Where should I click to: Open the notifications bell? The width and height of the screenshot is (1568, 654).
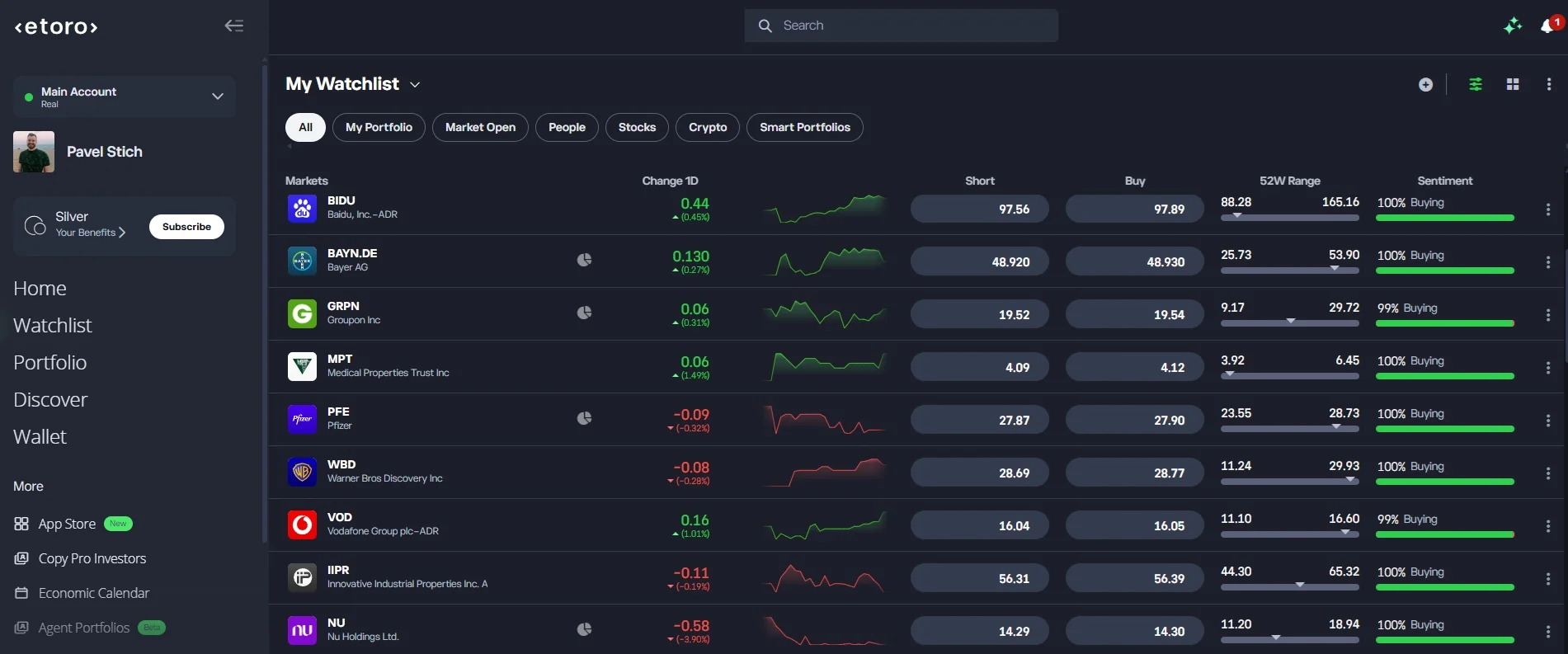click(x=1548, y=26)
